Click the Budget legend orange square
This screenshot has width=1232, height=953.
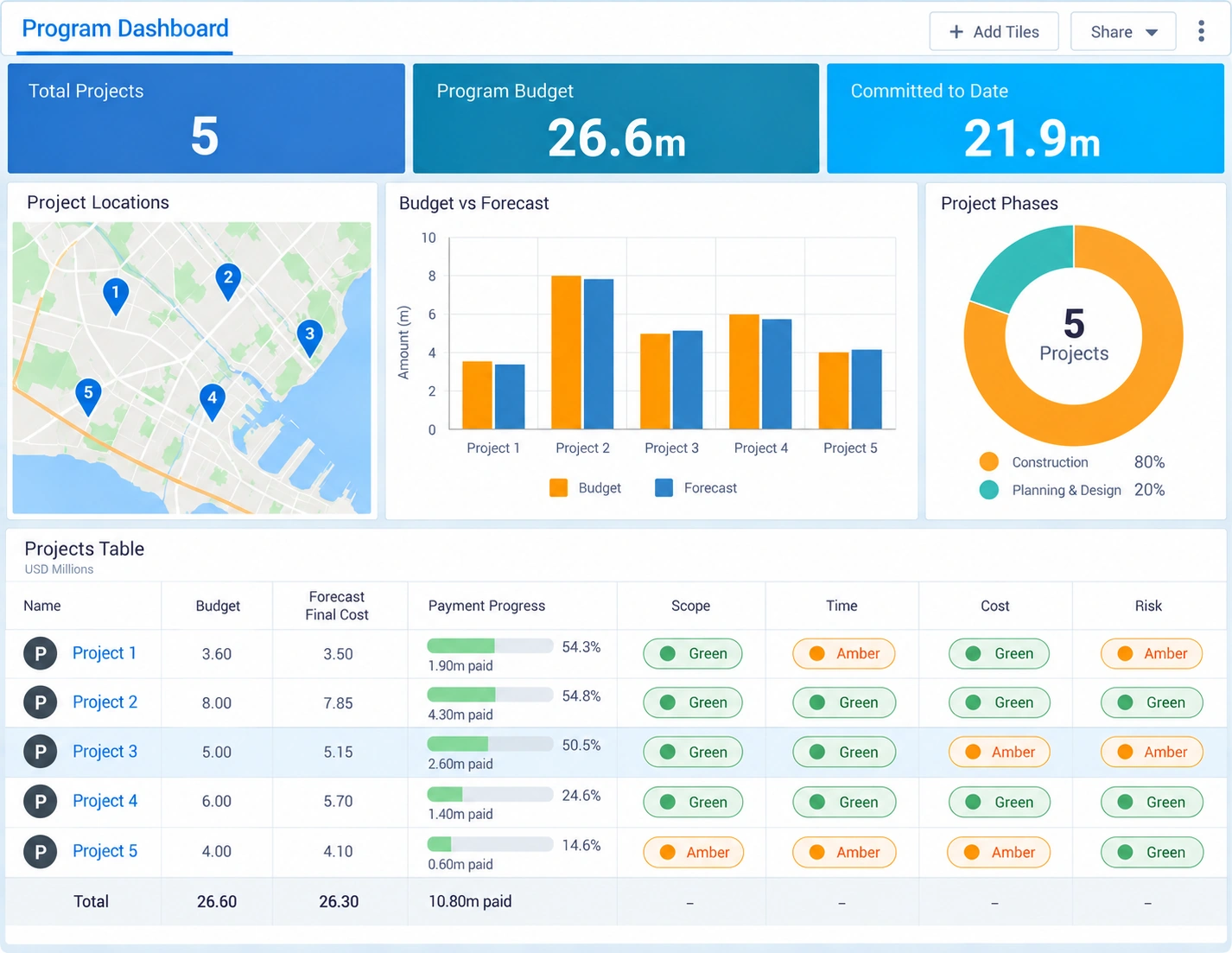pyautogui.click(x=559, y=488)
